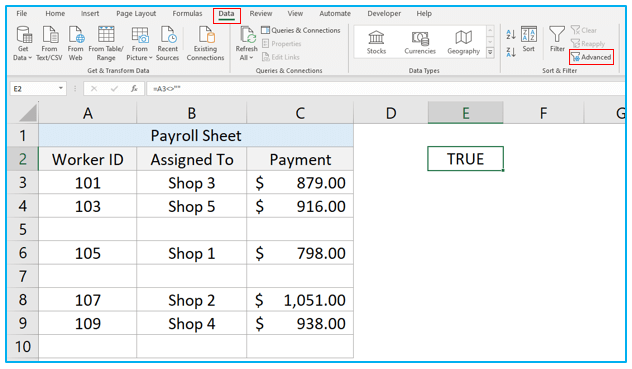Select the Payment header cell
The height and width of the screenshot is (369, 632).
(x=300, y=159)
